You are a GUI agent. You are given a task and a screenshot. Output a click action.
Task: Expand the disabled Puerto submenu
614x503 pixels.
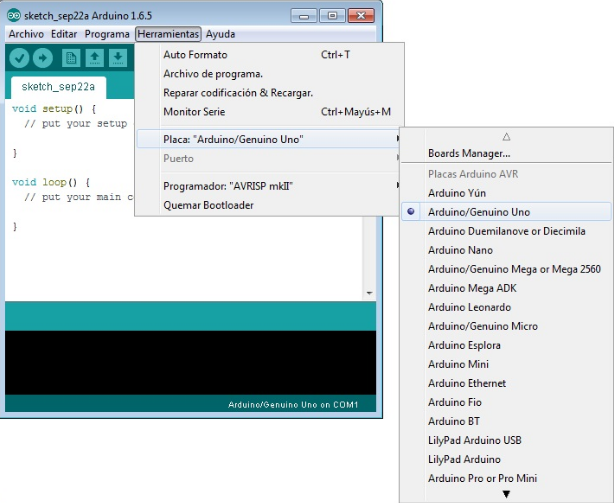269,159
